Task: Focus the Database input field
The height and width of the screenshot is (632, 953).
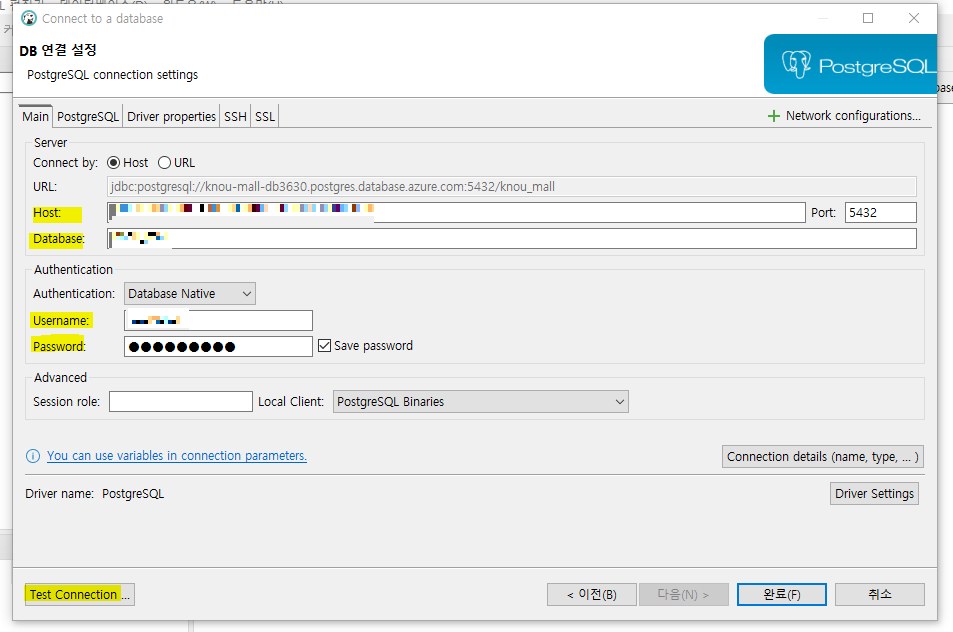Action: pos(512,239)
